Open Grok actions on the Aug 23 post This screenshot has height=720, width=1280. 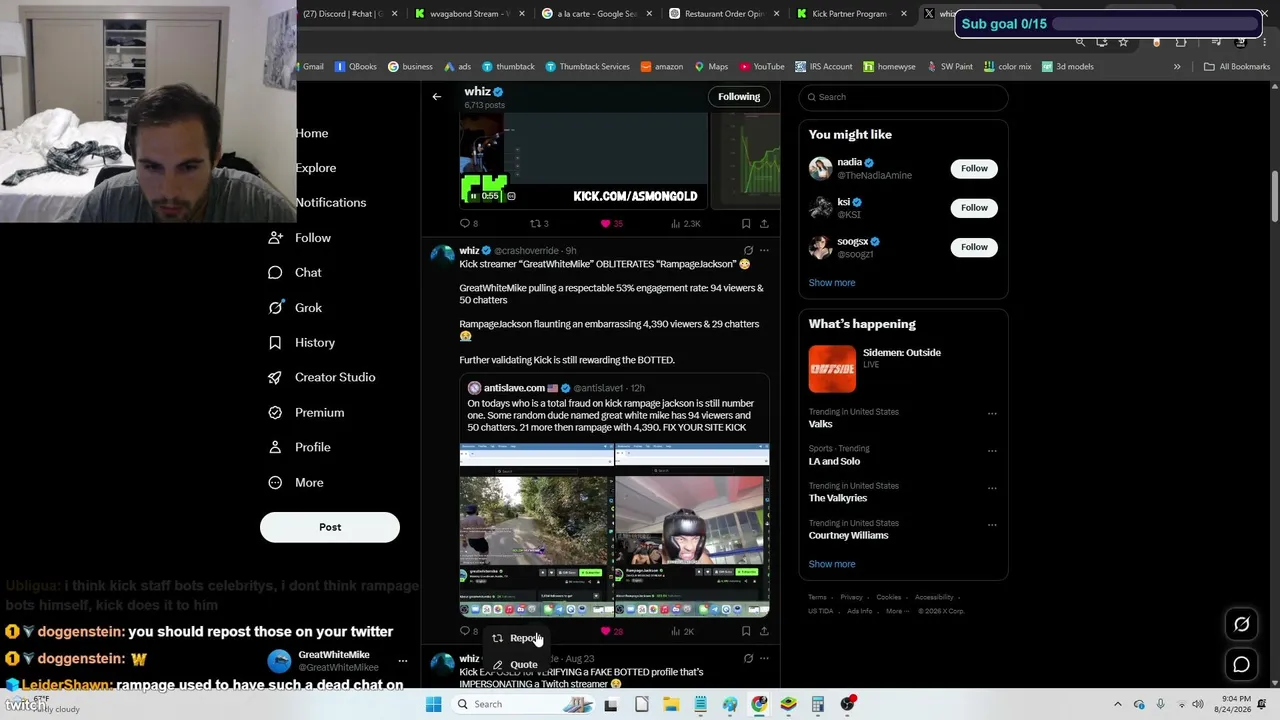click(748, 659)
